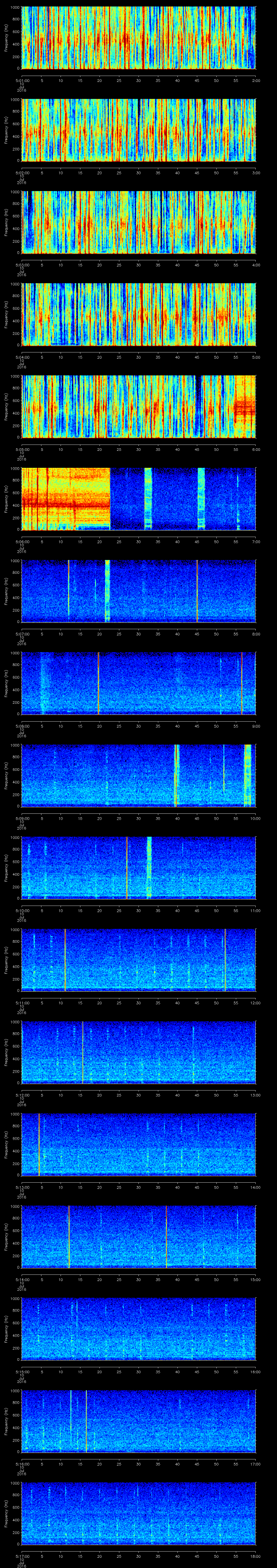Select the red line near 15 s in the 5:12:00 spectrogram
Image resolution: width=277 pixels, height=1568 pixels.
coord(83,1052)
